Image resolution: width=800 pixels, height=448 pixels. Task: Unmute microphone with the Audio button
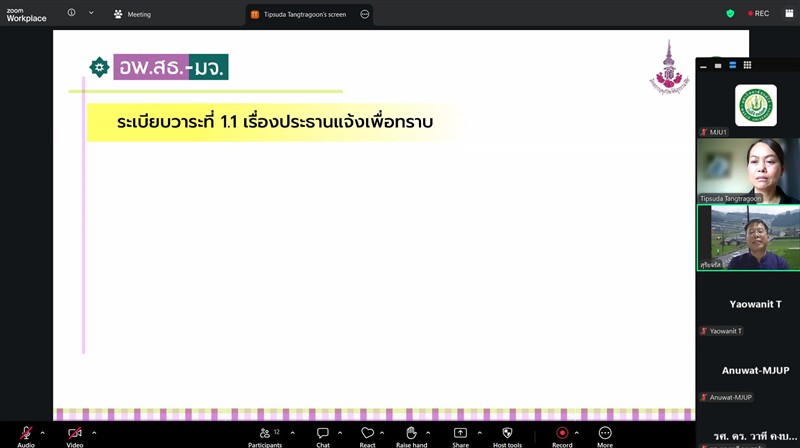coord(26,435)
